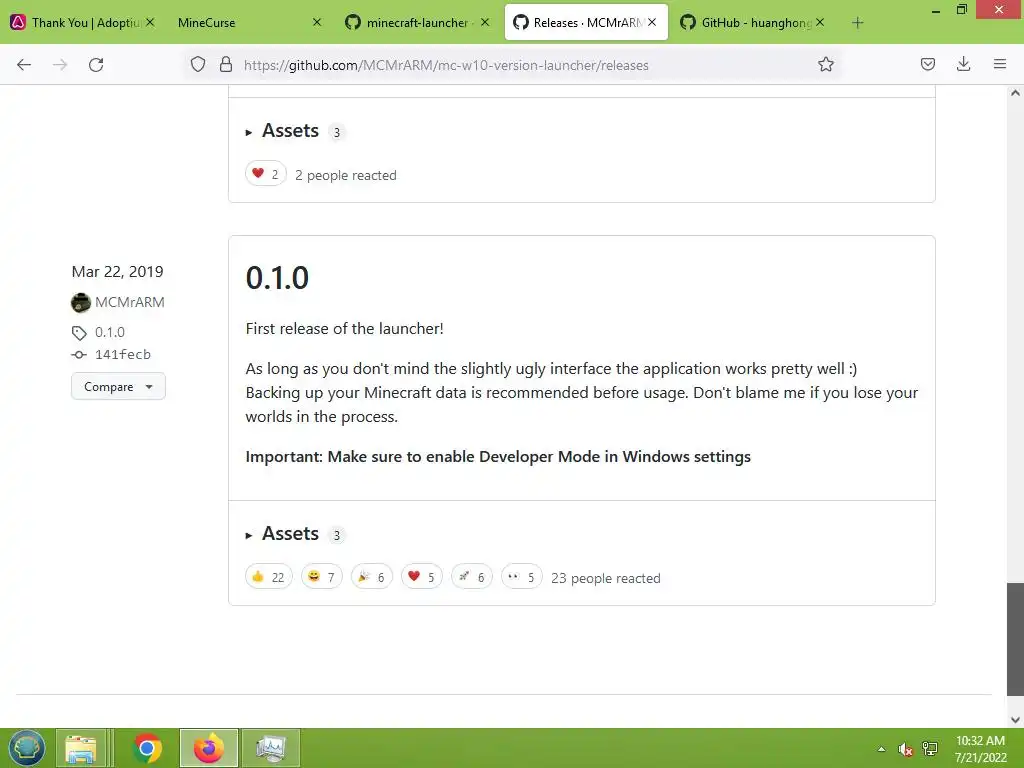1024x768 pixels.
Task: Save page to Pocket icon
Action: (928, 65)
